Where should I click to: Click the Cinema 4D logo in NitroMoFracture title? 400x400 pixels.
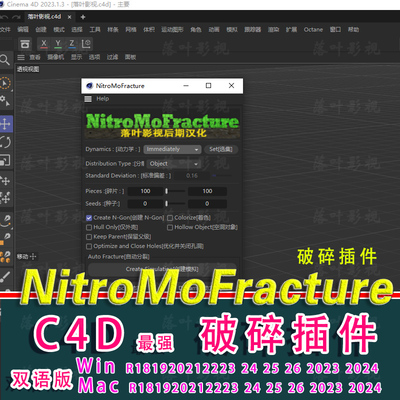pyautogui.click(x=89, y=86)
